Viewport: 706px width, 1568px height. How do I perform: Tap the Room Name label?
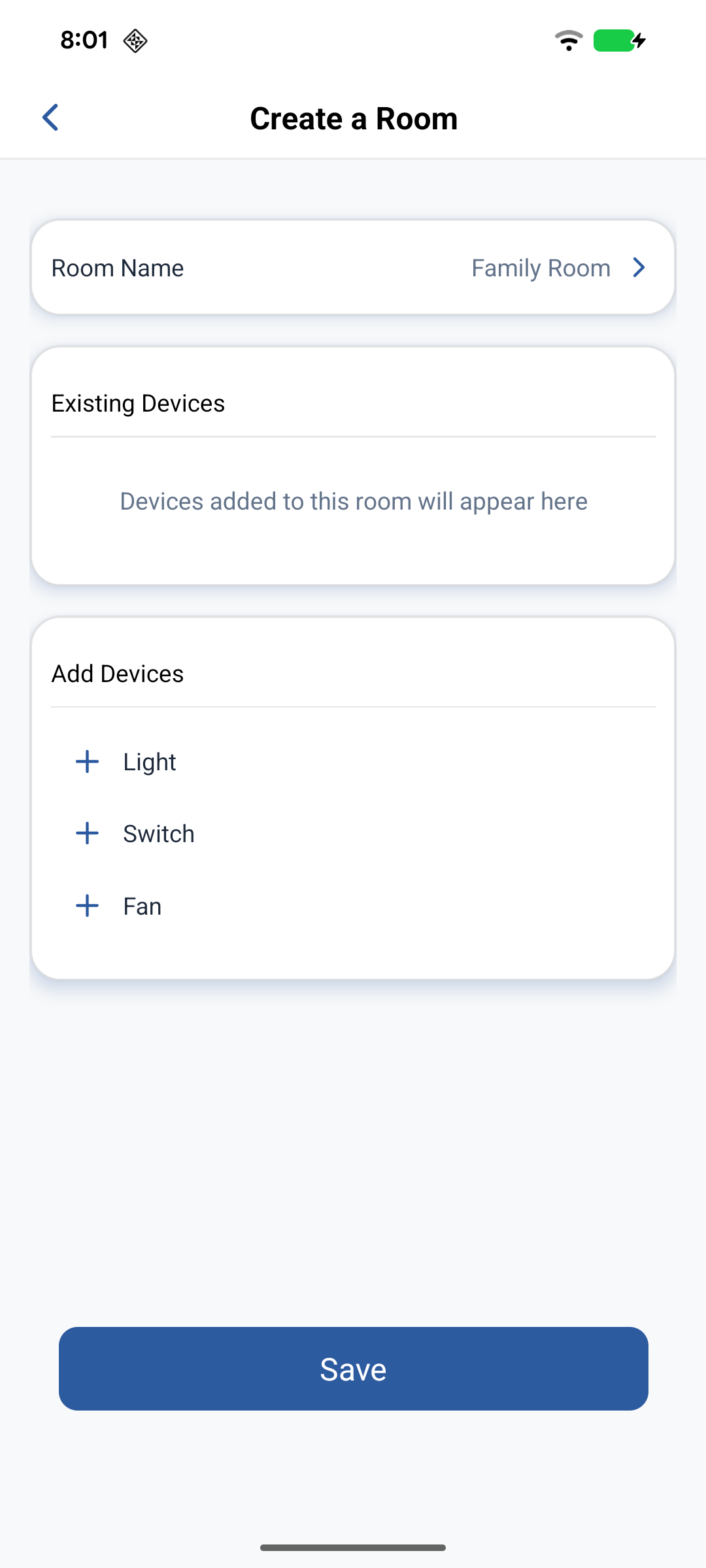click(x=118, y=268)
